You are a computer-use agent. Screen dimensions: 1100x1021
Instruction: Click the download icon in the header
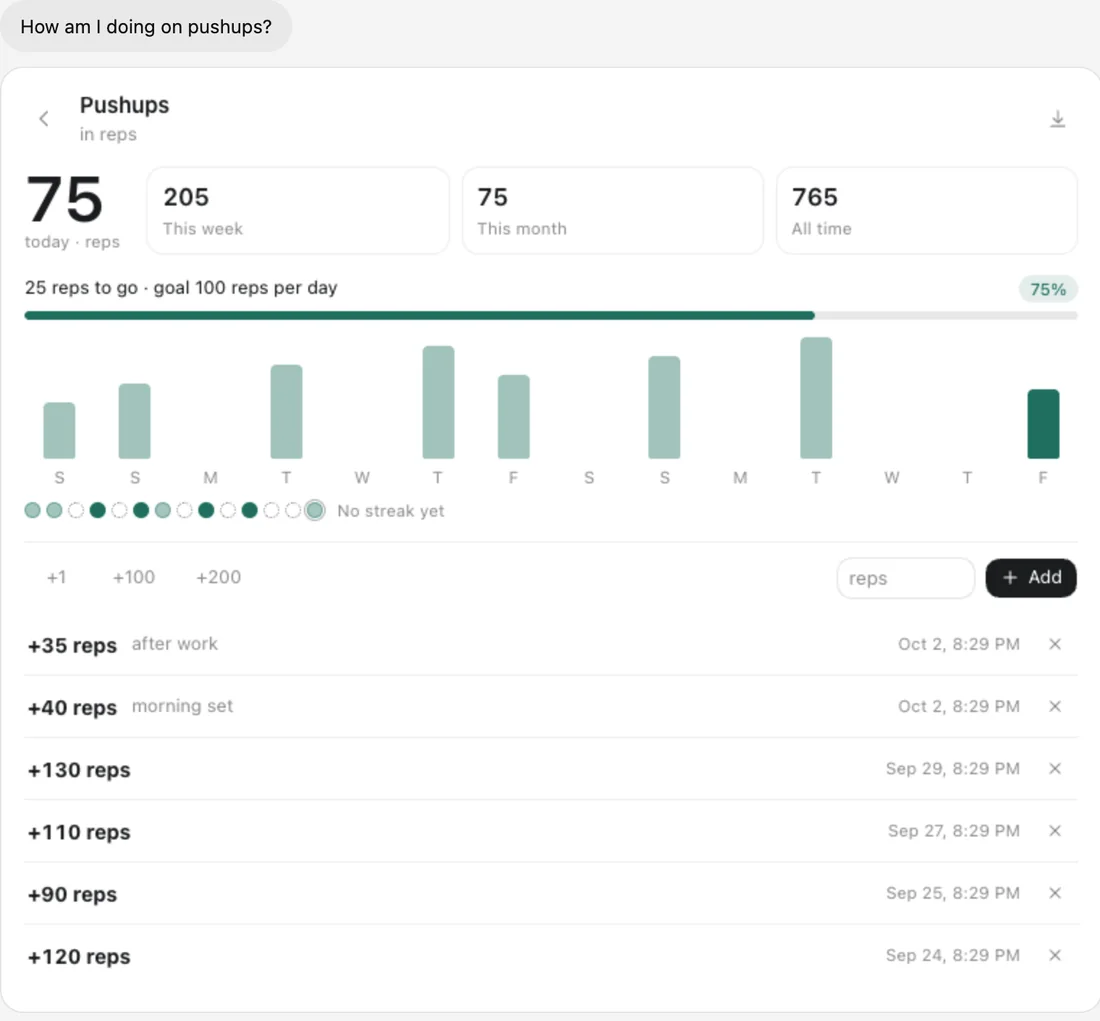(1057, 119)
